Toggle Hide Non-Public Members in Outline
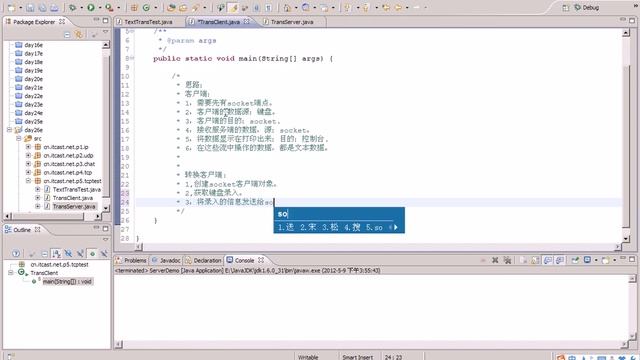Image resolution: width=640 pixels, height=360 pixels. click(x=92, y=253)
